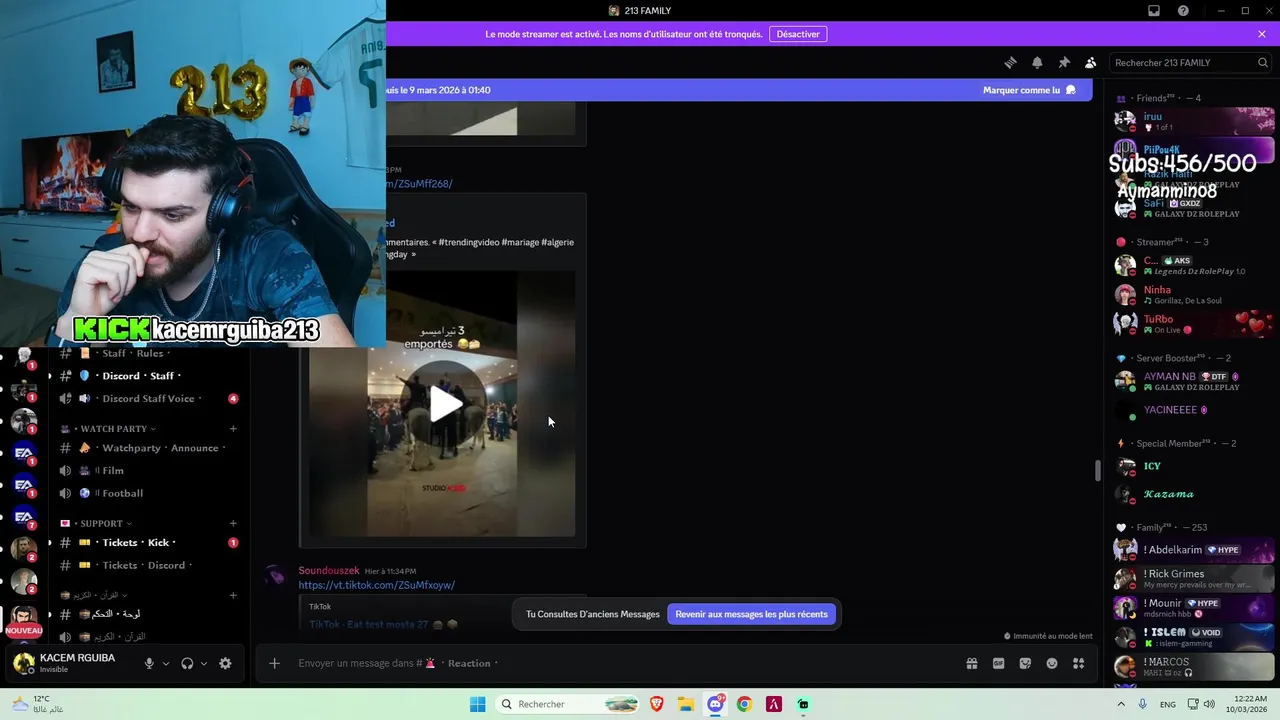Image resolution: width=1280 pixels, height=720 pixels.
Task: Toggle the member list icon
Action: click(x=1091, y=62)
